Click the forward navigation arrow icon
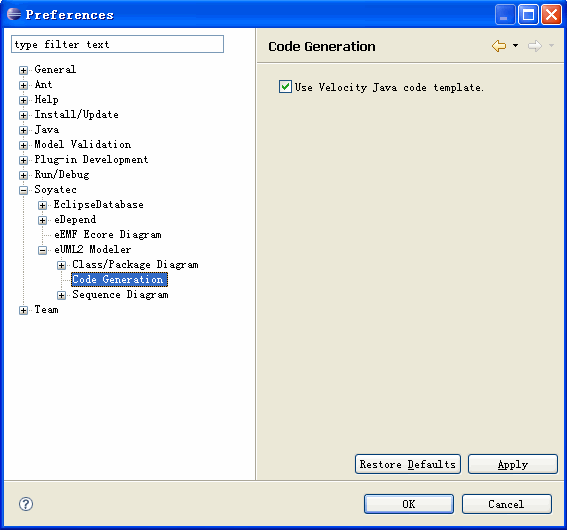This screenshot has height=530, width=567. (535, 46)
